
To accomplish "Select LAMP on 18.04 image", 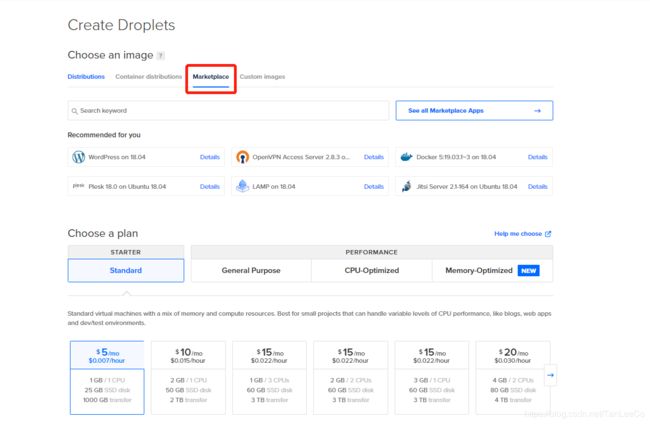I will 310,187.
